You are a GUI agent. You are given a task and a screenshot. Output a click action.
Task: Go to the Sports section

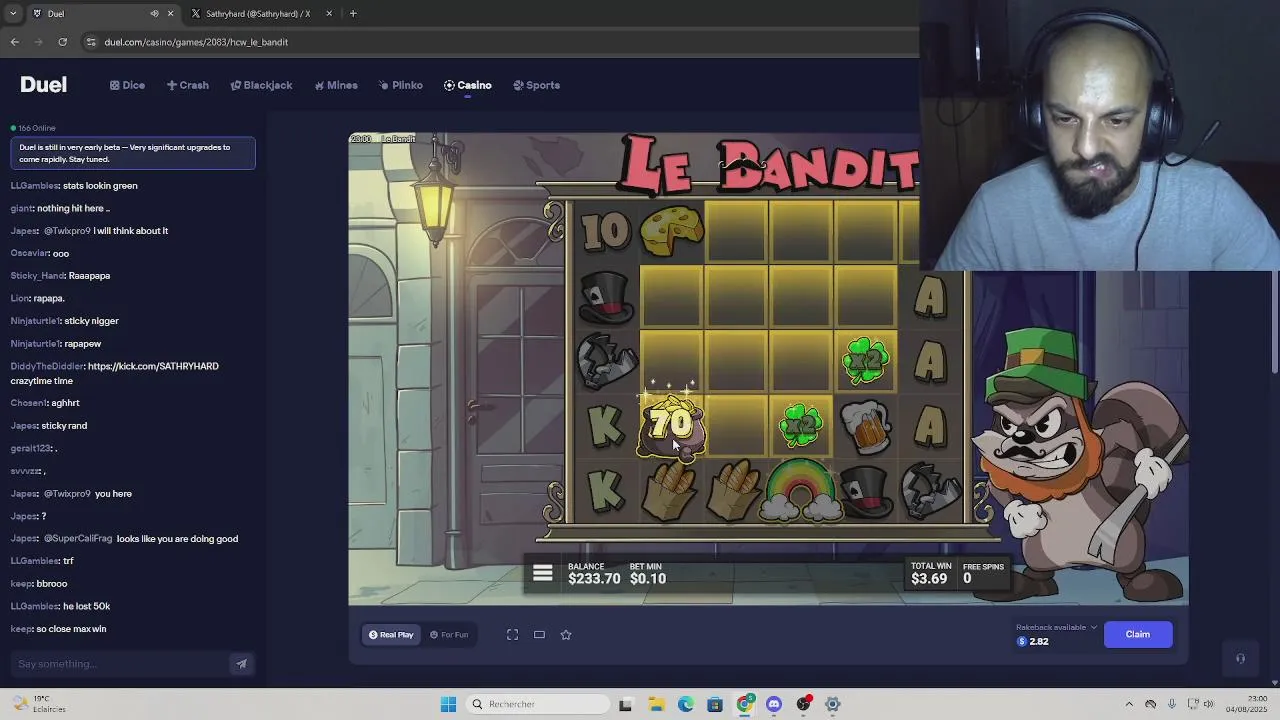[536, 85]
